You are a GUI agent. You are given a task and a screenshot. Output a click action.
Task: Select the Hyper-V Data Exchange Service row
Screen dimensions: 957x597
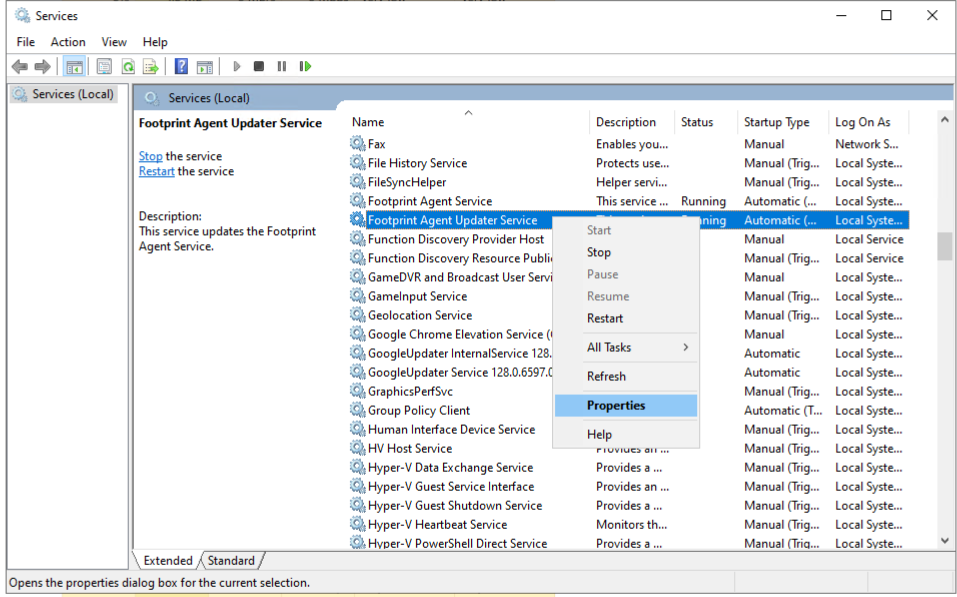coord(629,467)
